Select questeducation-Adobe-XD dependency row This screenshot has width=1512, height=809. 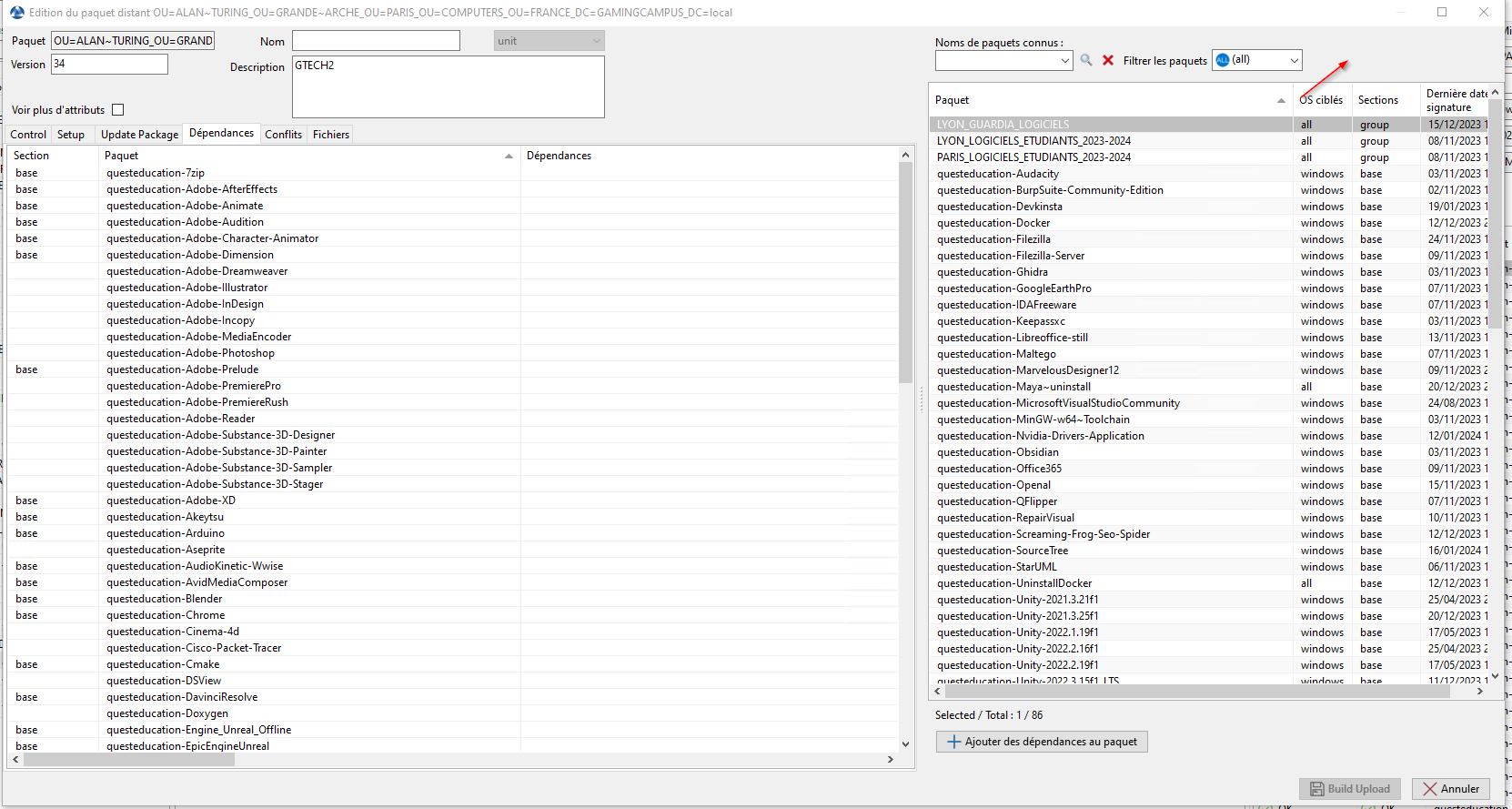[x=453, y=501]
